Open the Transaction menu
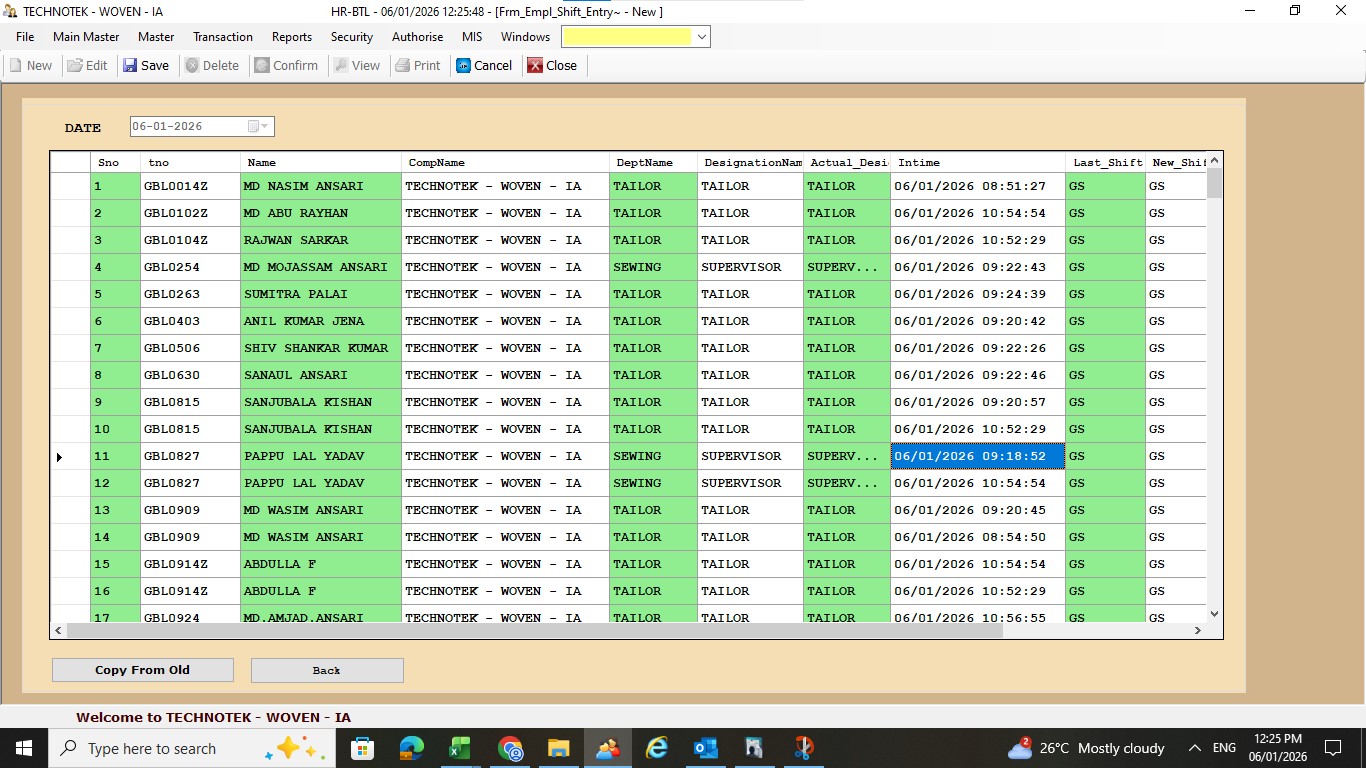The image size is (1366, 768). (223, 37)
